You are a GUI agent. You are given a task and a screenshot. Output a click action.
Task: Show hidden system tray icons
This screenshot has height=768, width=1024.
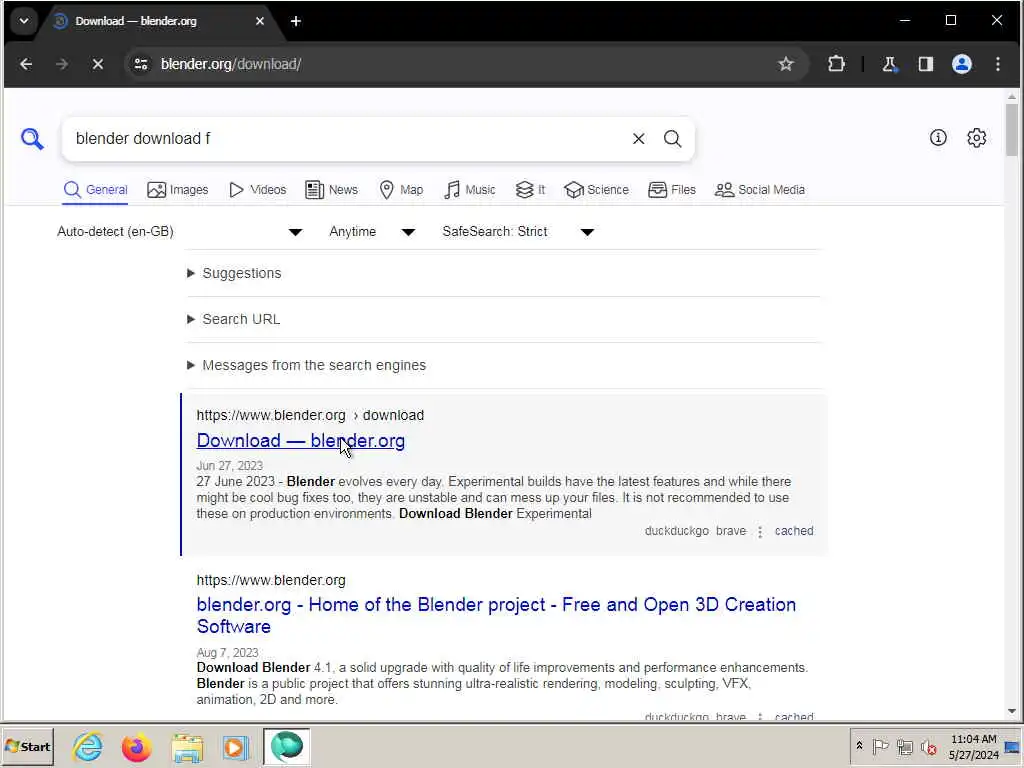click(x=859, y=746)
